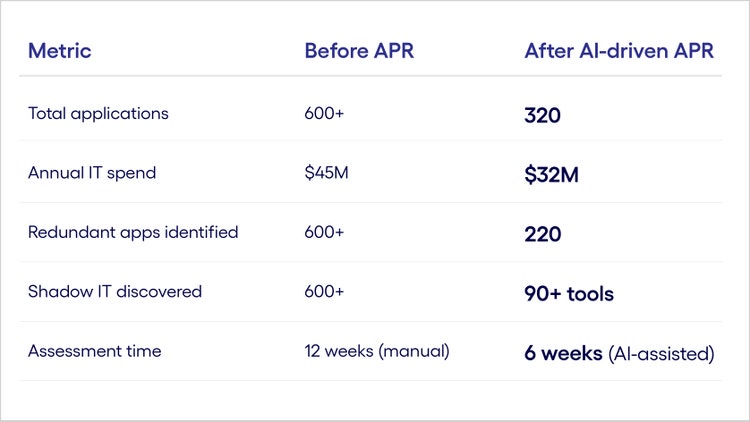Viewport: 750px width, 422px height.
Task: Click 600+ in the Redundant apps row
Action: (x=324, y=232)
